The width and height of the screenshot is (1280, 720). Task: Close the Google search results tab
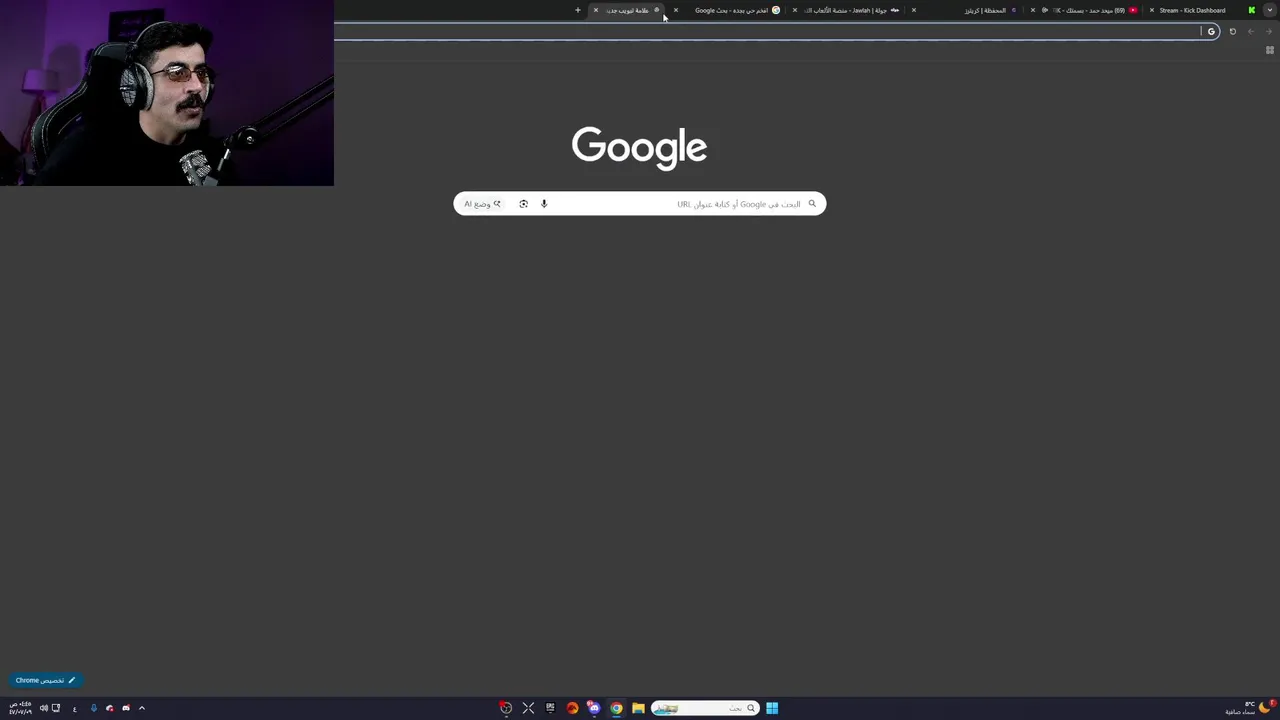tap(676, 10)
